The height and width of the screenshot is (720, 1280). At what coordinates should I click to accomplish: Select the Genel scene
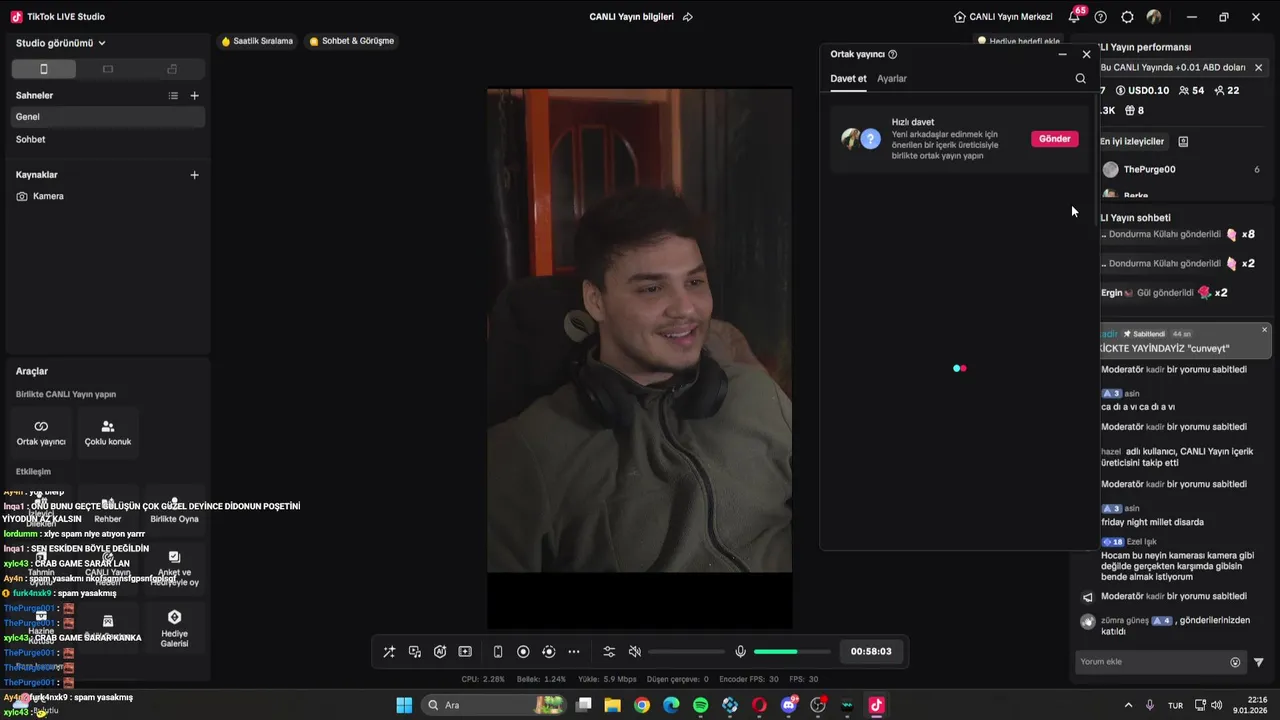tap(108, 117)
